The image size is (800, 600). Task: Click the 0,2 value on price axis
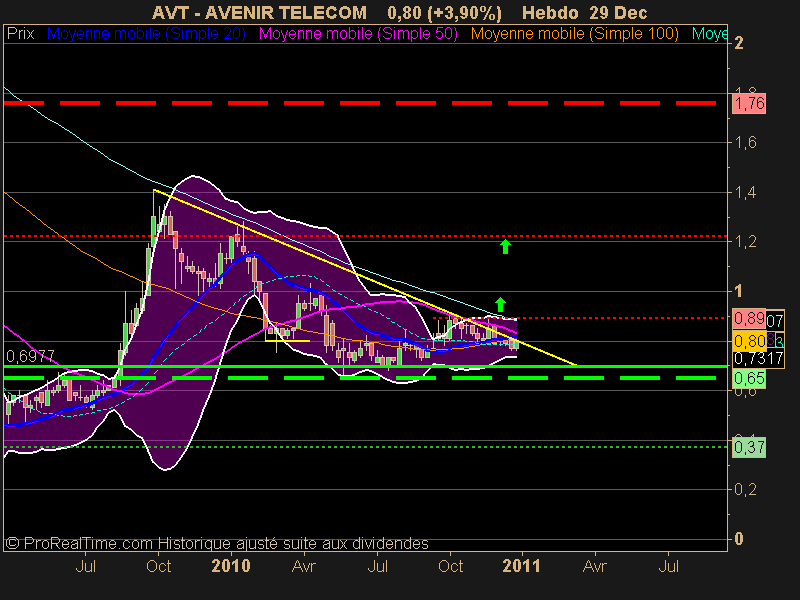(x=745, y=489)
